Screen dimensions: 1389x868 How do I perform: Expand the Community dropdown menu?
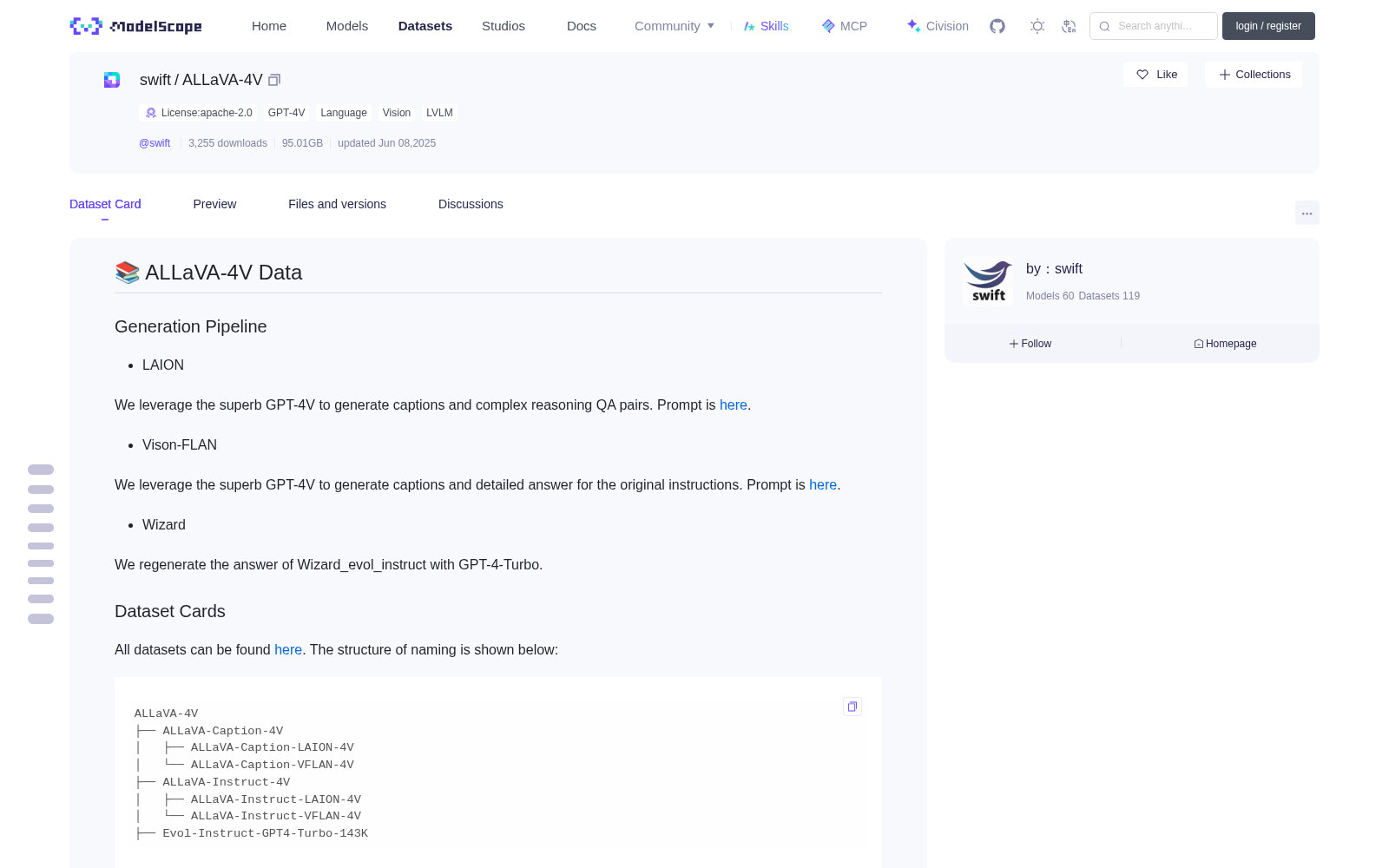click(675, 26)
